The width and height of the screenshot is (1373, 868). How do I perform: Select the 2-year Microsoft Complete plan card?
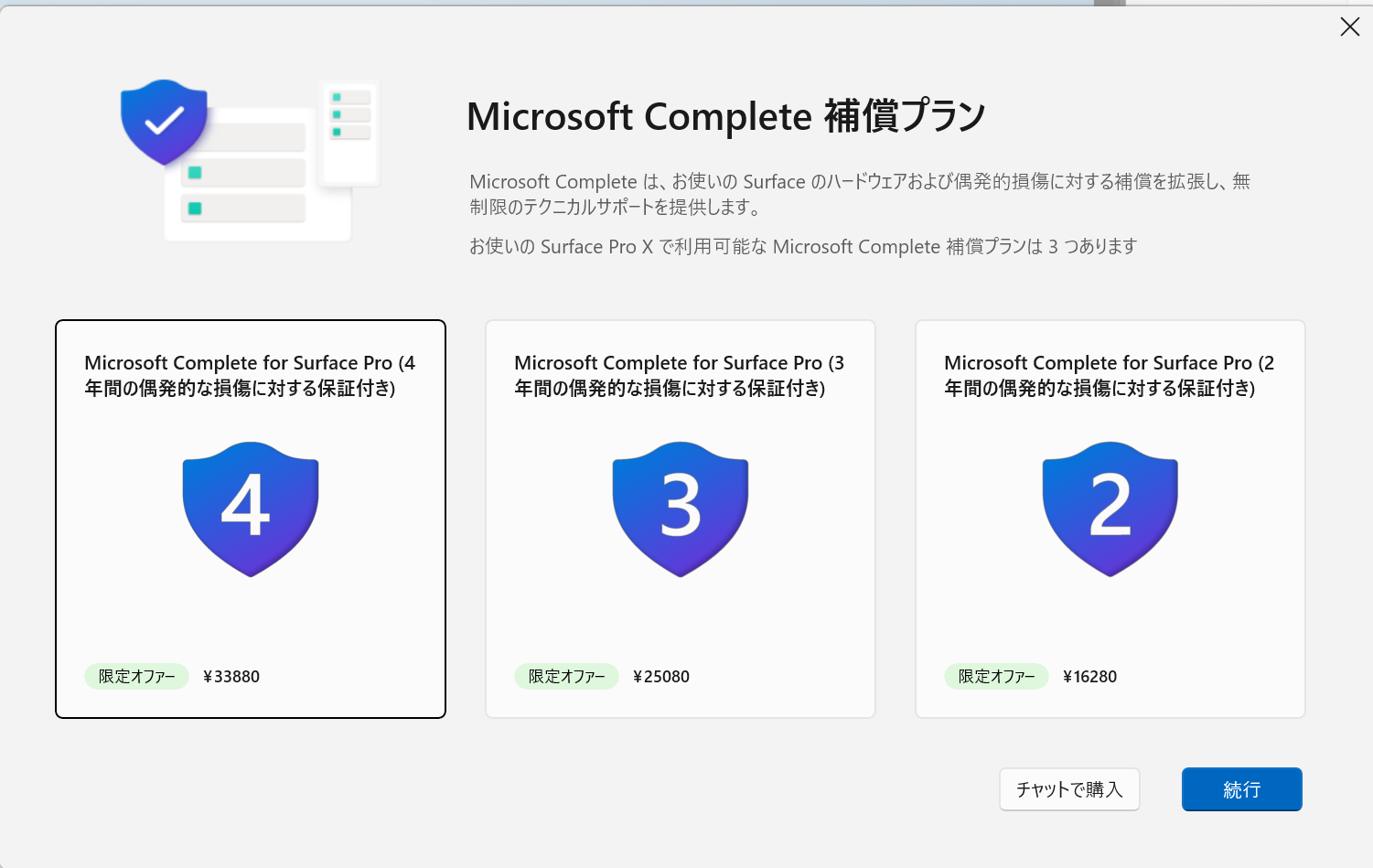(x=1110, y=519)
